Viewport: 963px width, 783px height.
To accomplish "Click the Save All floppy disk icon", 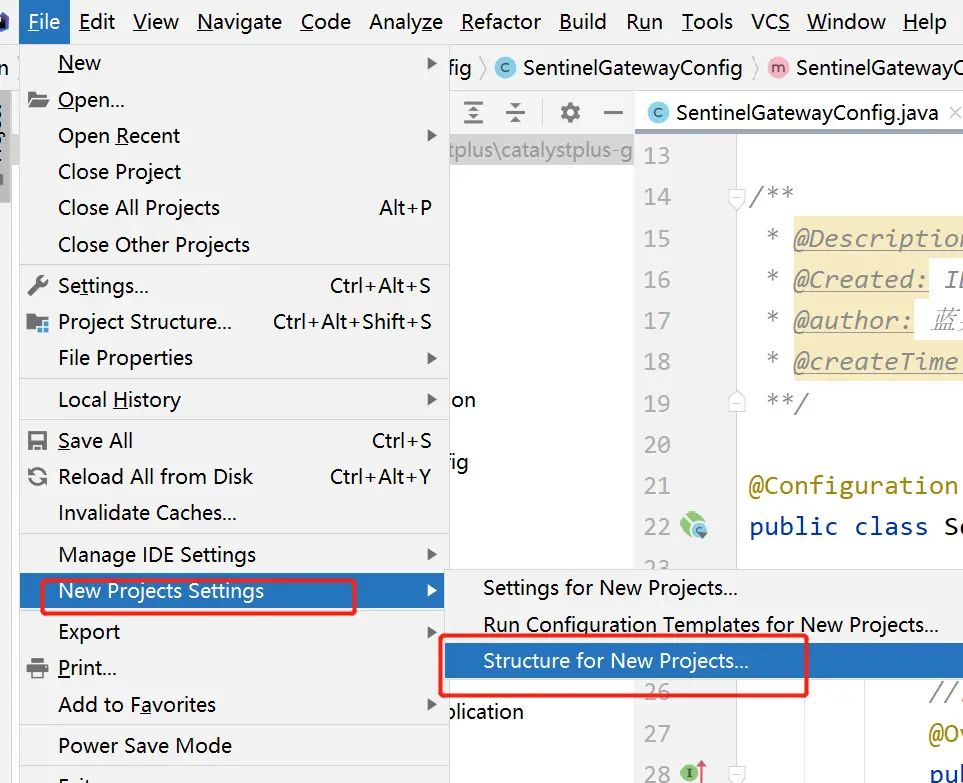I will (x=38, y=441).
